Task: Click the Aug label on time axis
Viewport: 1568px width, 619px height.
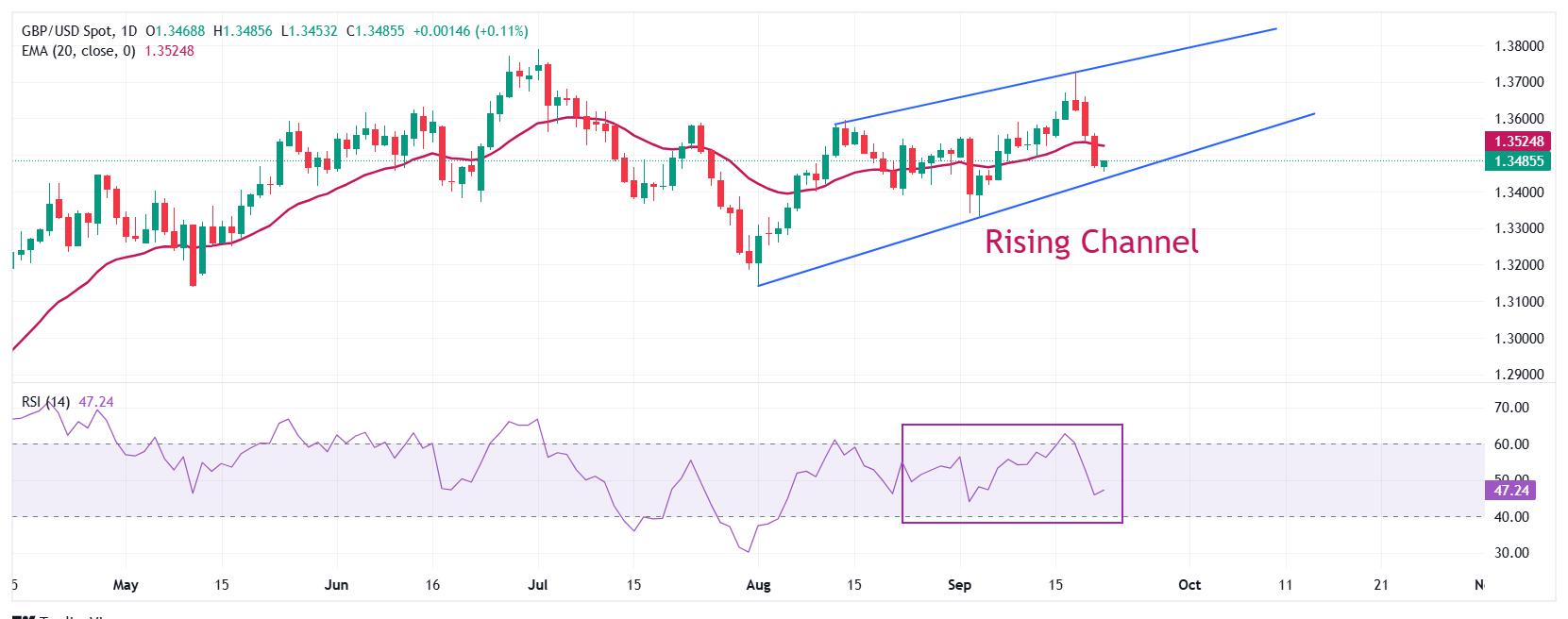Action: click(x=758, y=585)
